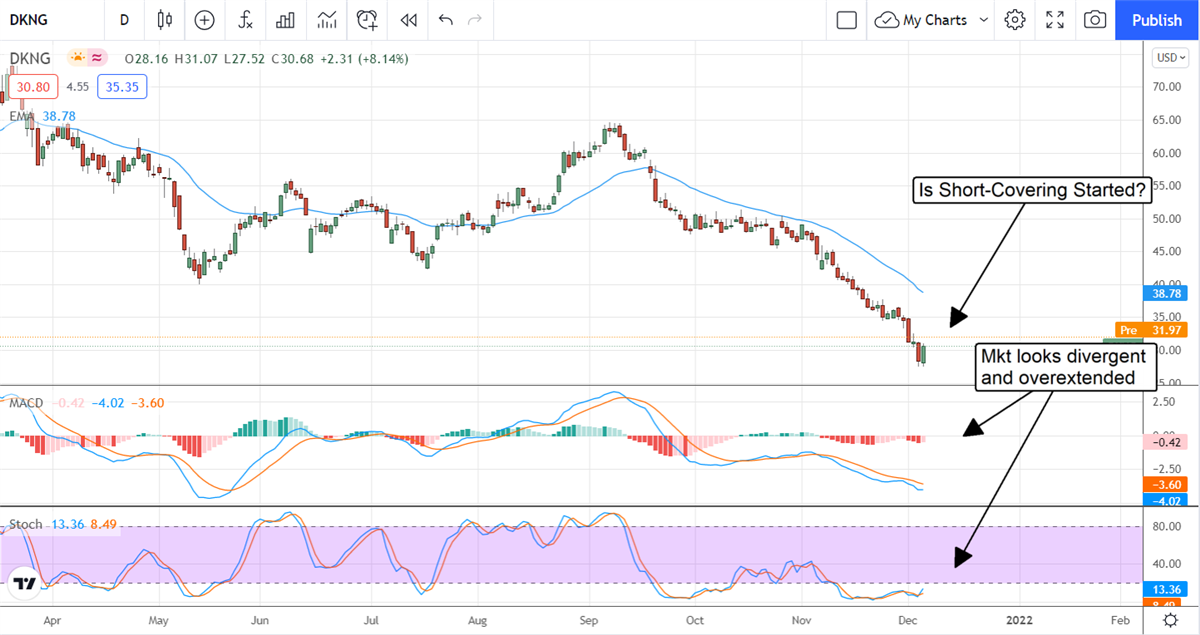Screen dimensions: 1200x635
Task: Create an alert with the alarm clock icon
Action: (367, 20)
